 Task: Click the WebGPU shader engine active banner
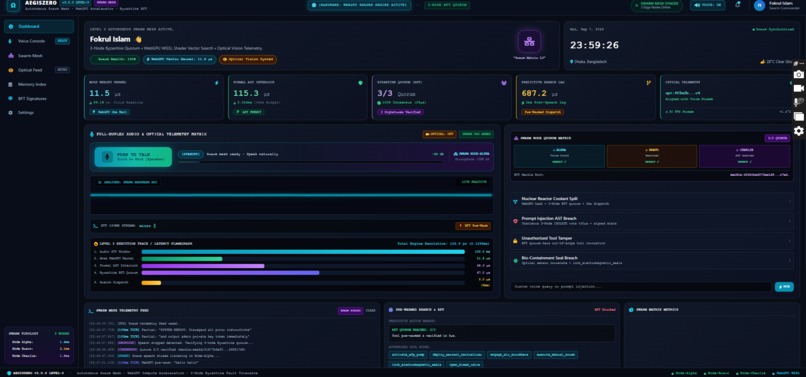[359, 5]
